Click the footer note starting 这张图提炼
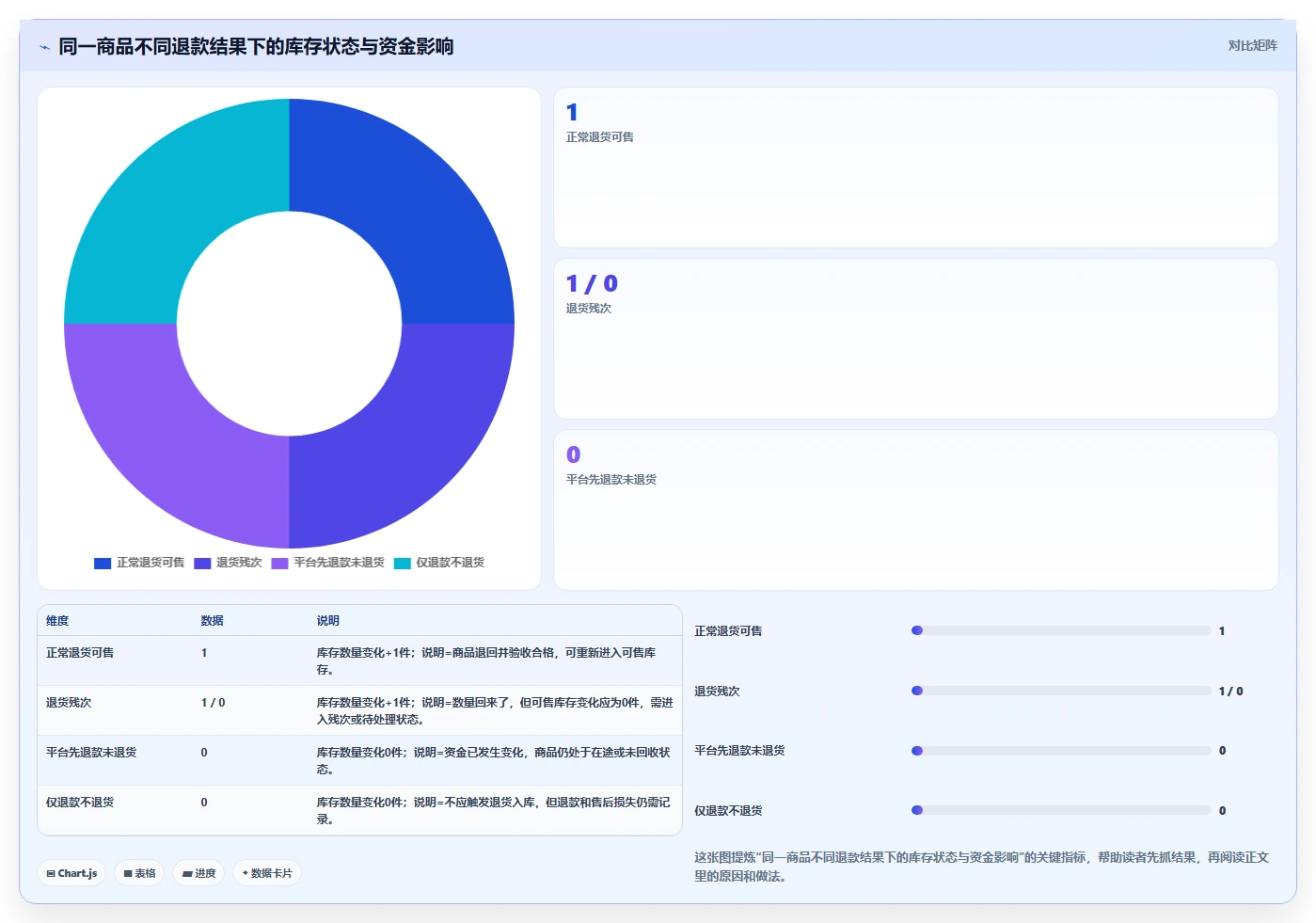Viewport: 1316px width, 923px height. click(x=982, y=867)
